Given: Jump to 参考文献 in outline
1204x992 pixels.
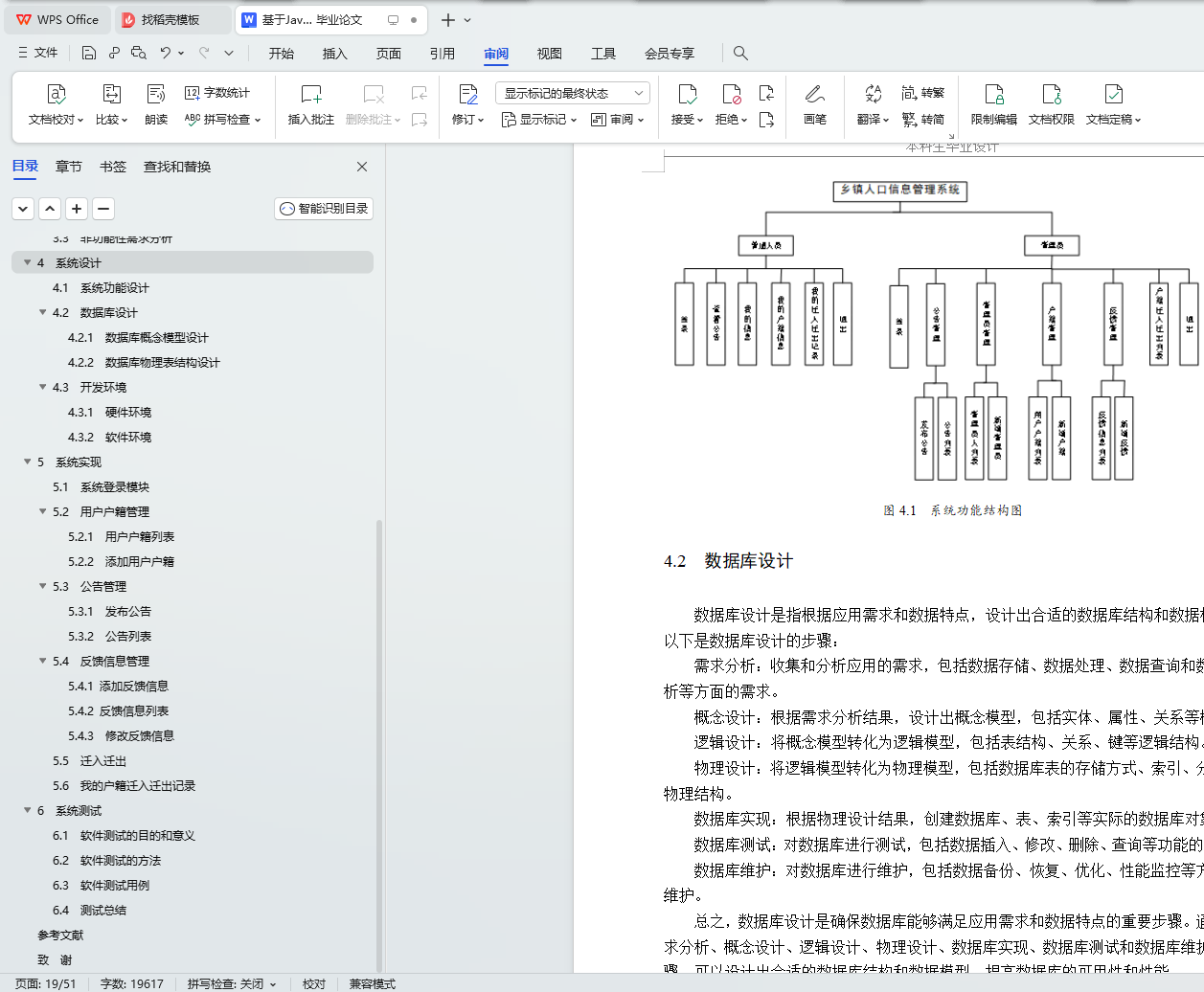Looking at the screenshot, I should [x=60, y=935].
